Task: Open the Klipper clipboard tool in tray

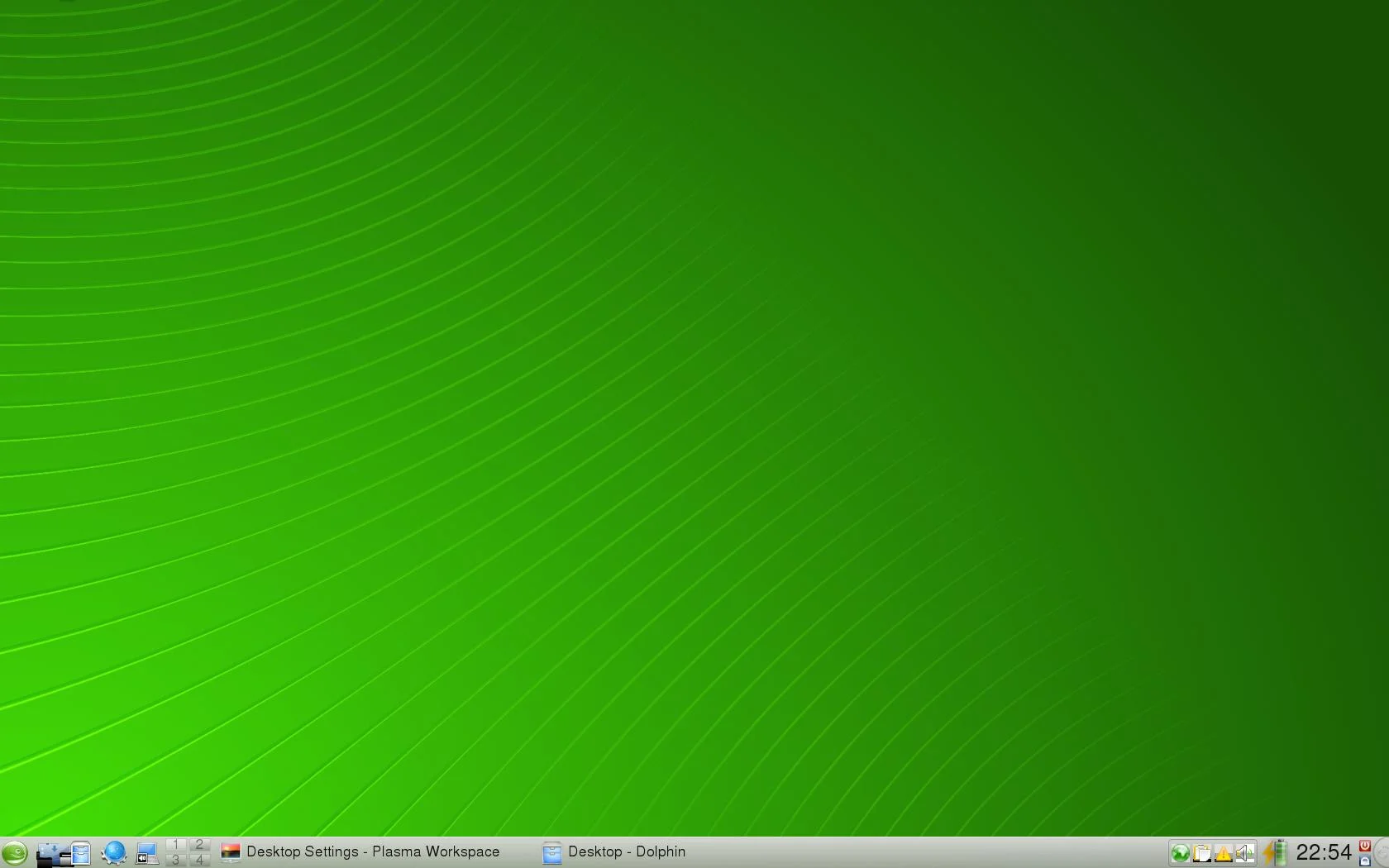Action: [1201, 852]
